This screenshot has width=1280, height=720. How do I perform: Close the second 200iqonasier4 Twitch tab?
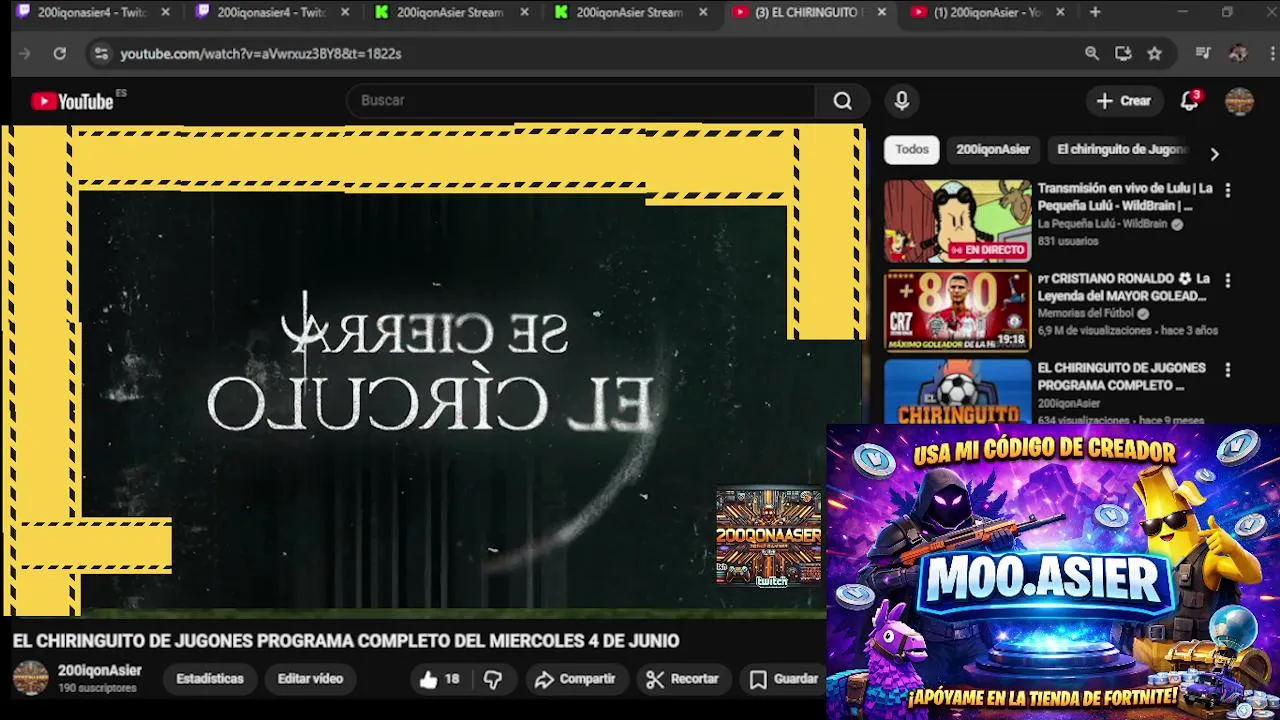(x=344, y=12)
